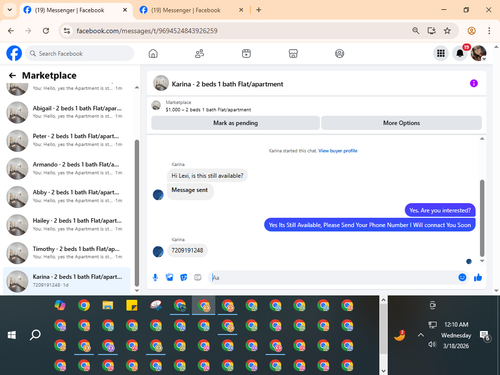Open the Copilot taskbar icon
Image resolution: width=500 pixels, height=375 pixels.
coord(60,305)
